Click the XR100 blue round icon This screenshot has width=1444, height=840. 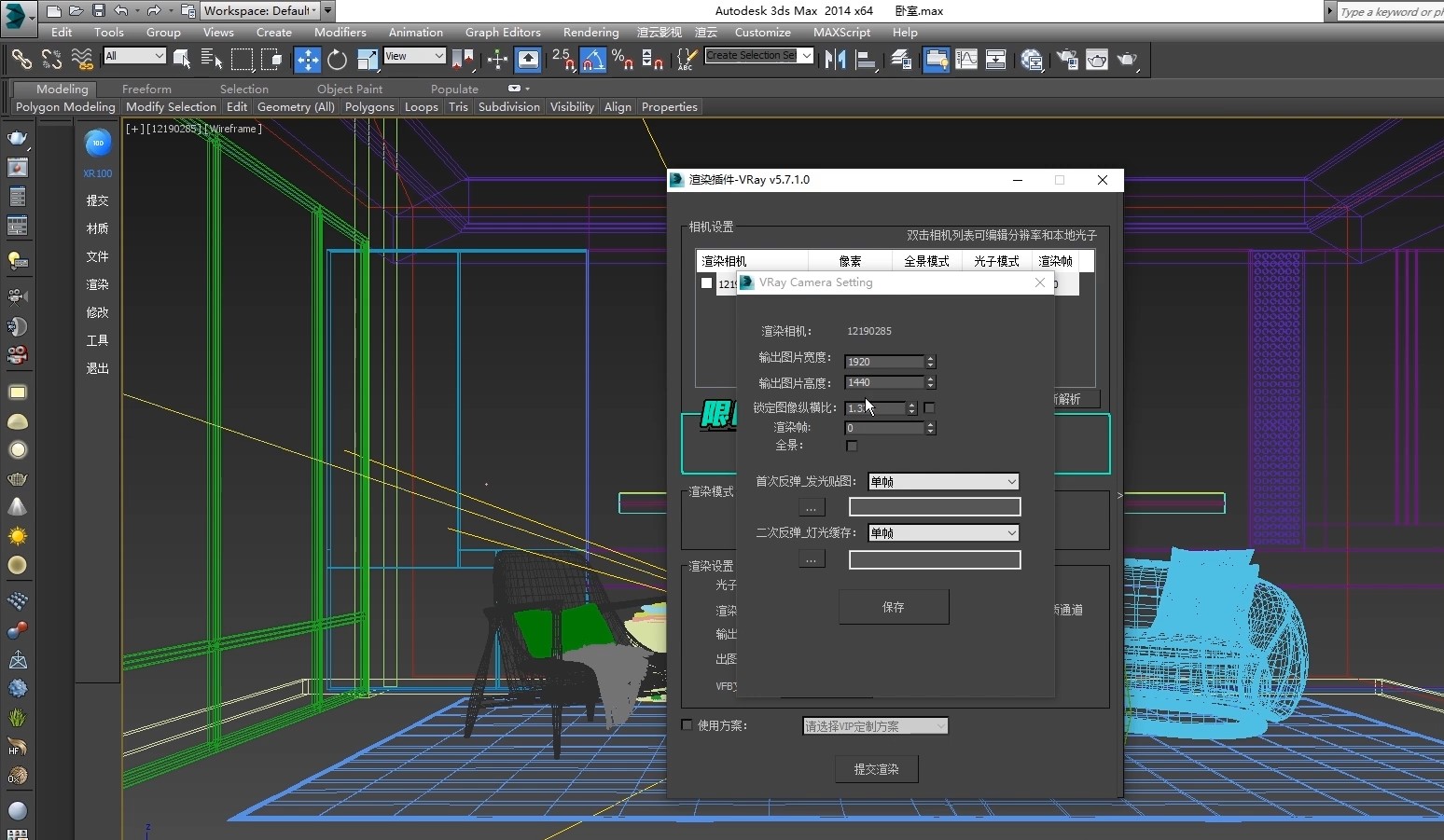click(98, 143)
